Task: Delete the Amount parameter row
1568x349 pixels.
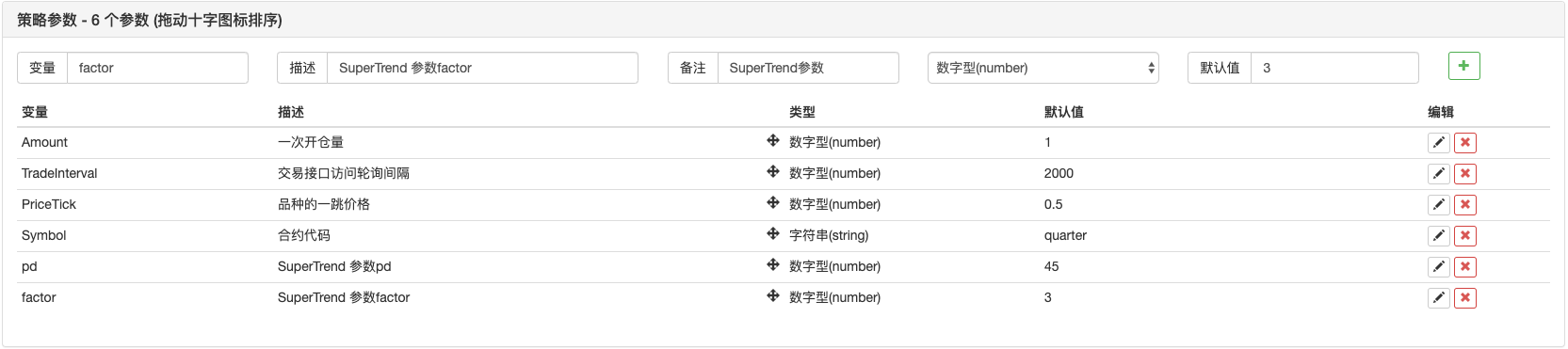Action: tap(1464, 143)
